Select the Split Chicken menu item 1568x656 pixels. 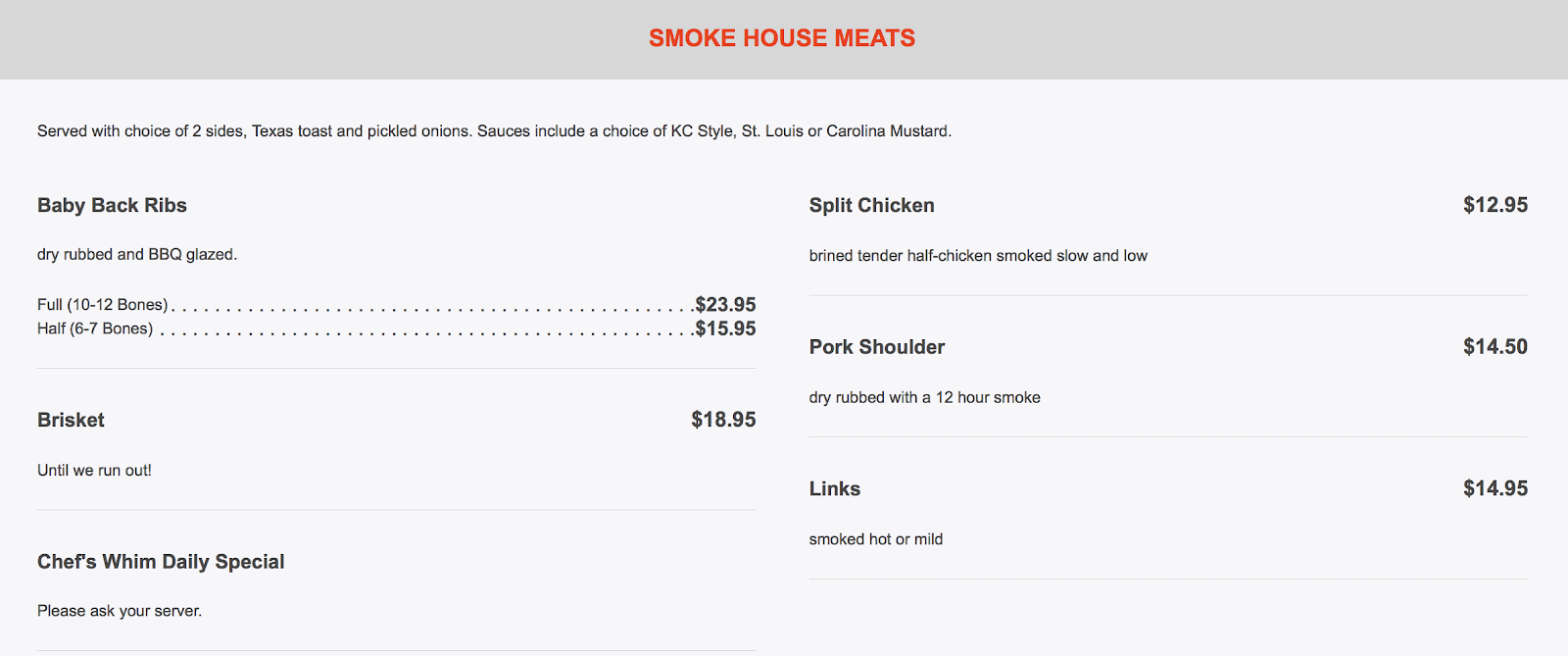pos(871,206)
